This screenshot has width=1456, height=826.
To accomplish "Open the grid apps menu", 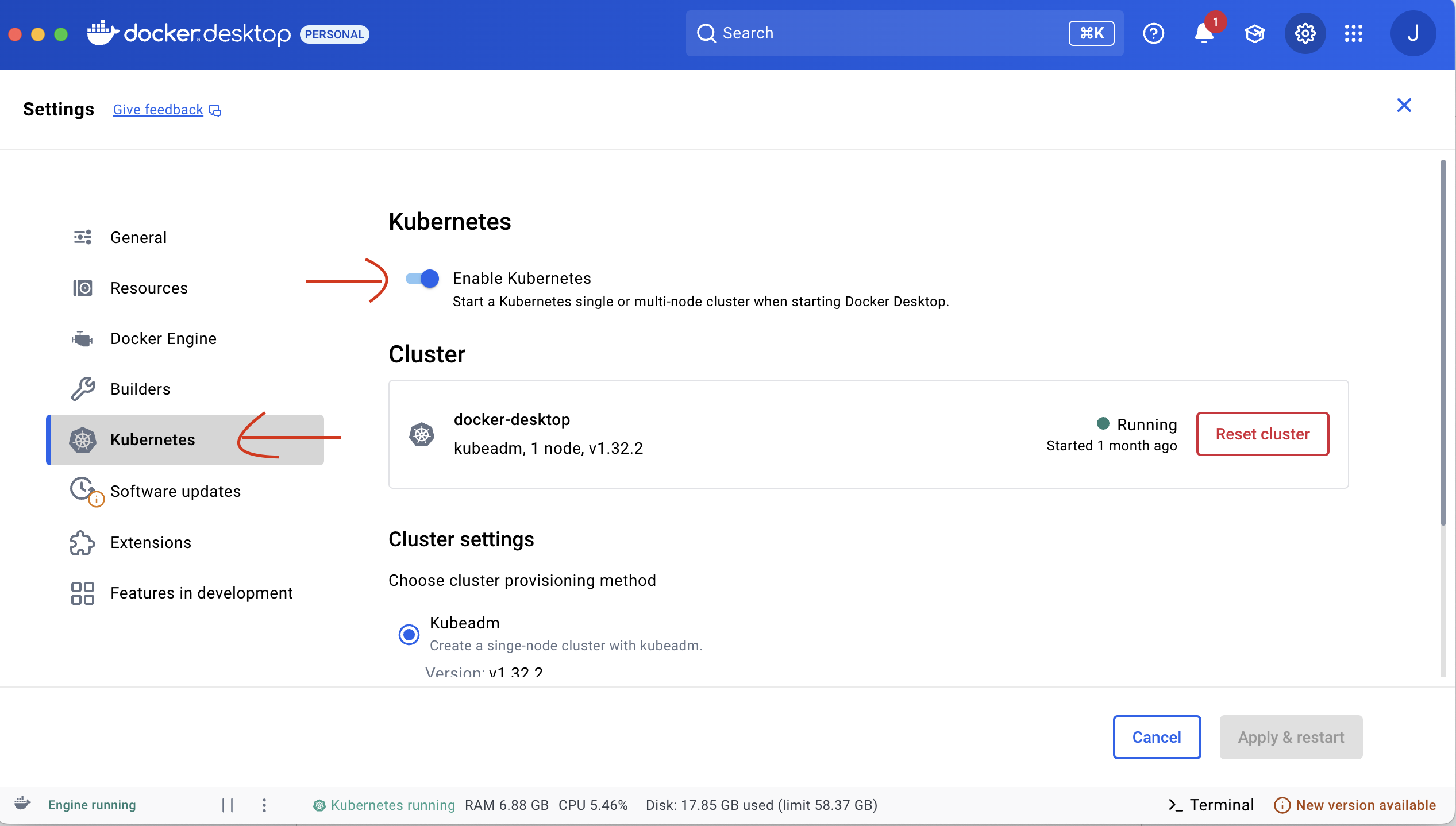I will point(1354,33).
